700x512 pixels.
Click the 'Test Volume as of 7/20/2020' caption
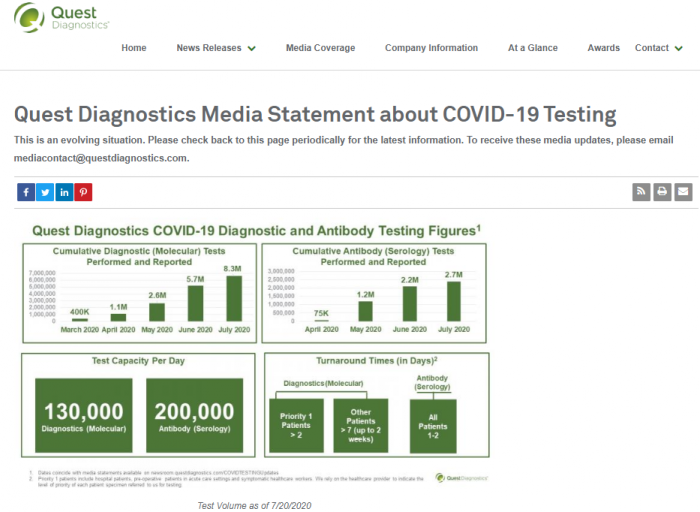tap(254, 505)
